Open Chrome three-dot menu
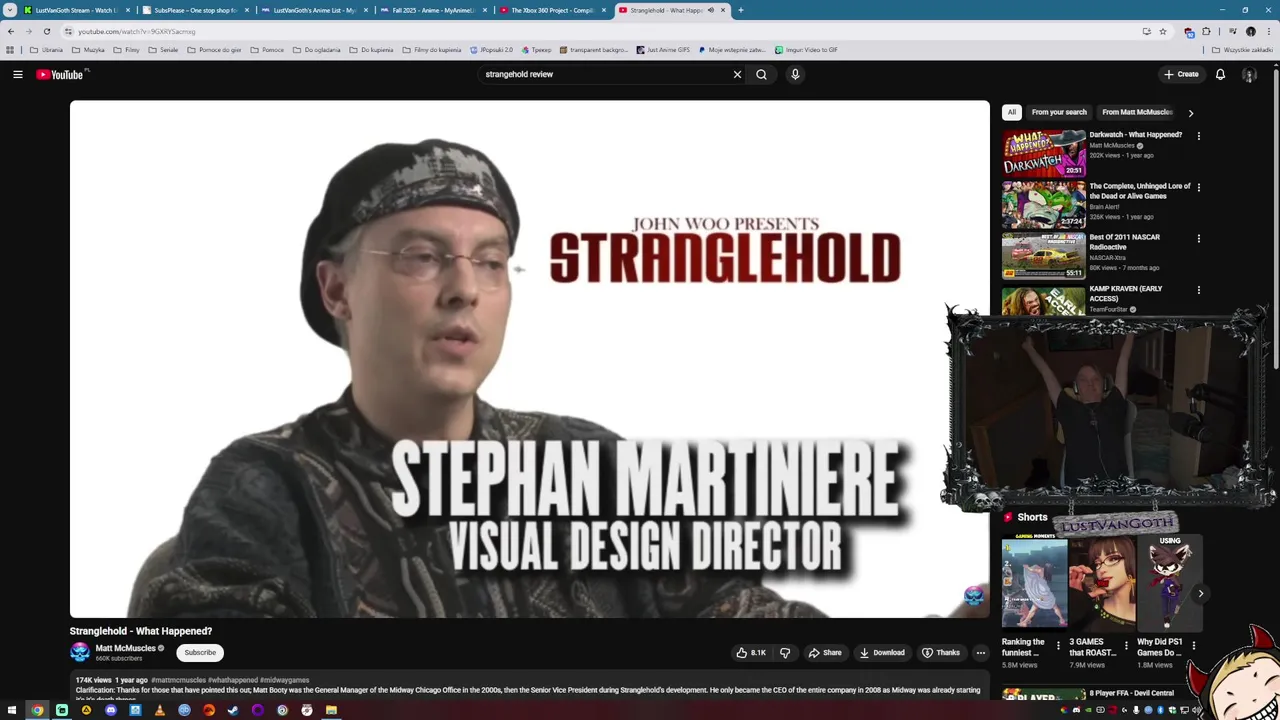The height and width of the screenshot is (720, 1280). (x=1269, y=31)
